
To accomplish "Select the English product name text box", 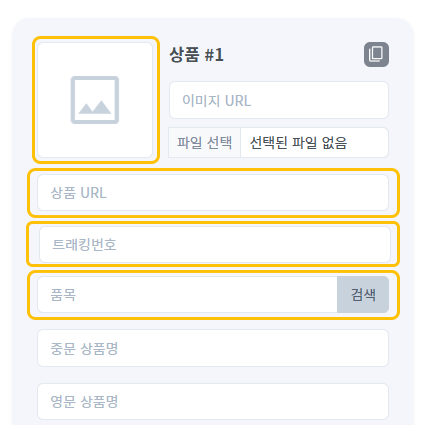I will 213,401.
